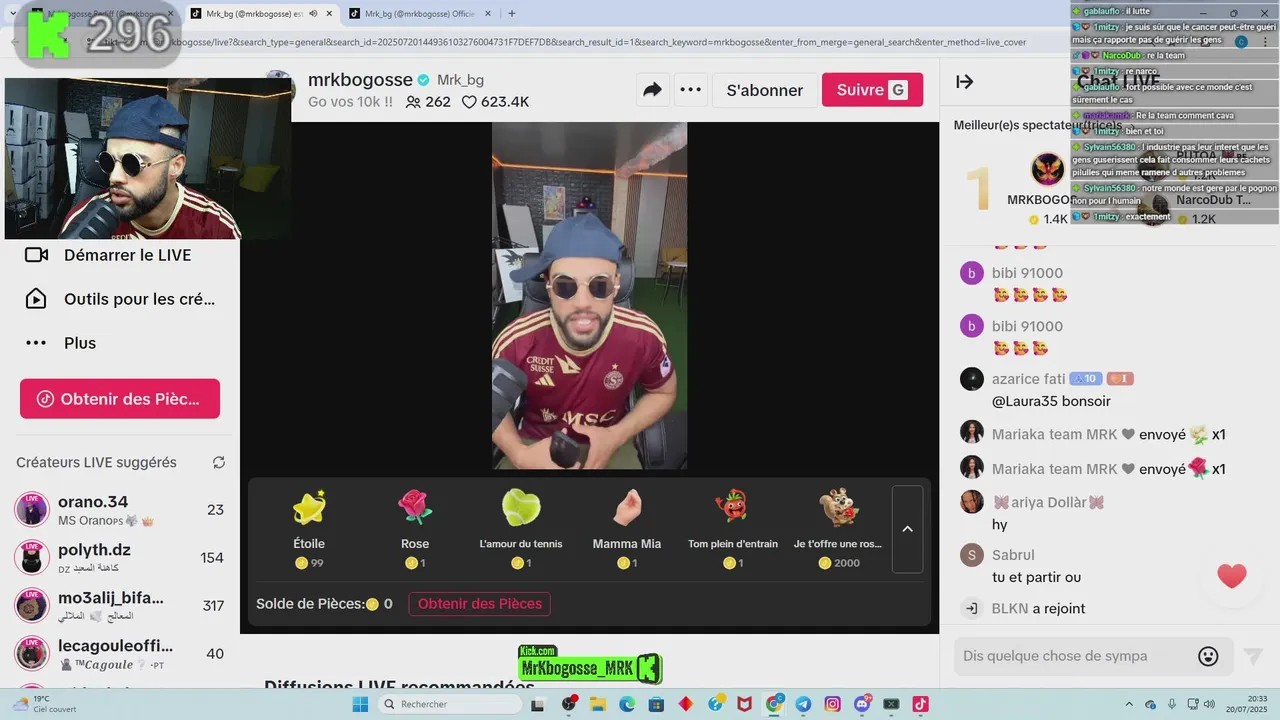
Task: Click the browser address bar URL
Action: (600, 42)
